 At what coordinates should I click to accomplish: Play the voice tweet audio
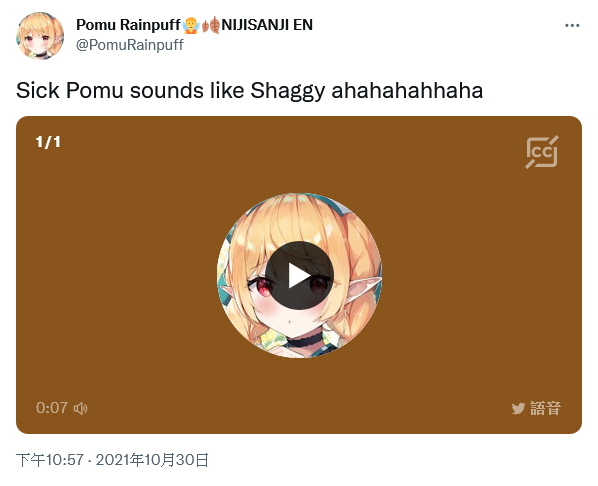point(299,275)
